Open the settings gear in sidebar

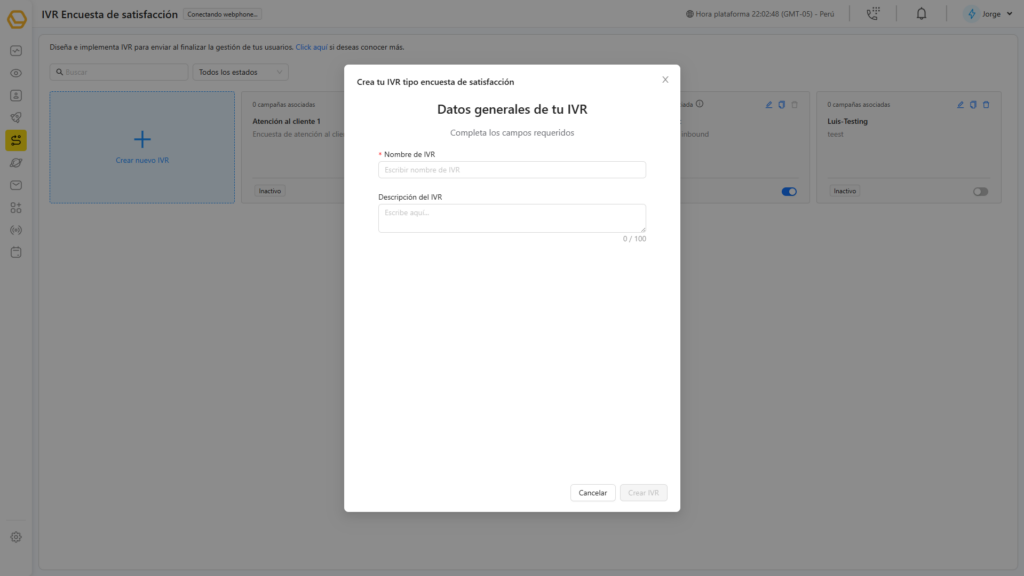click(16, 537)
